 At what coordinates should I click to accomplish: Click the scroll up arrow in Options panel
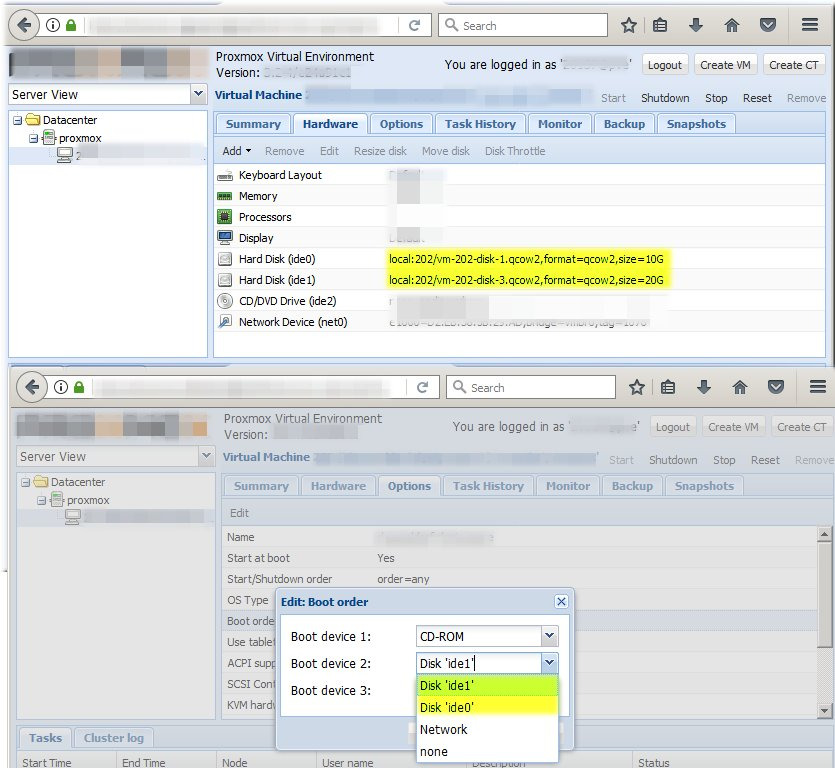[x=824, y=534]
